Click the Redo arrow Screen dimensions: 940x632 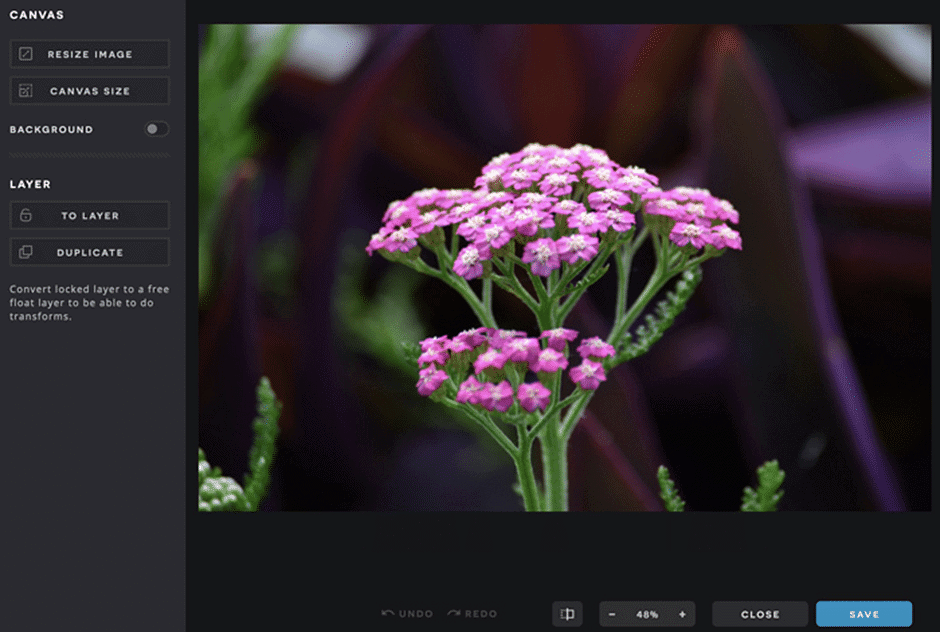(453, 614)
